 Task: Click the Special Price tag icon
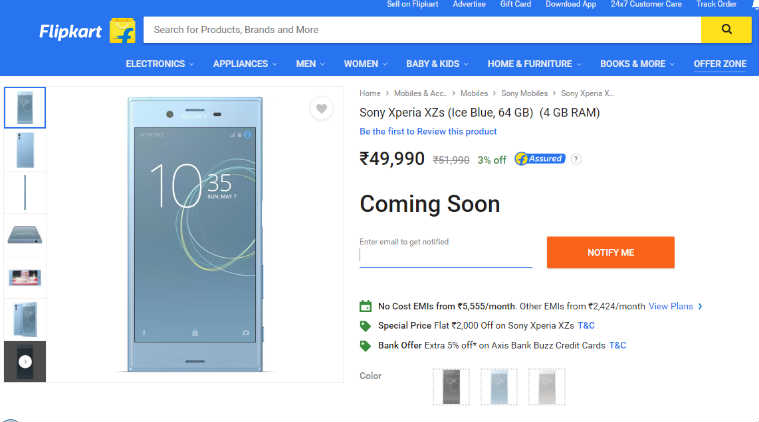coord(365,326)
